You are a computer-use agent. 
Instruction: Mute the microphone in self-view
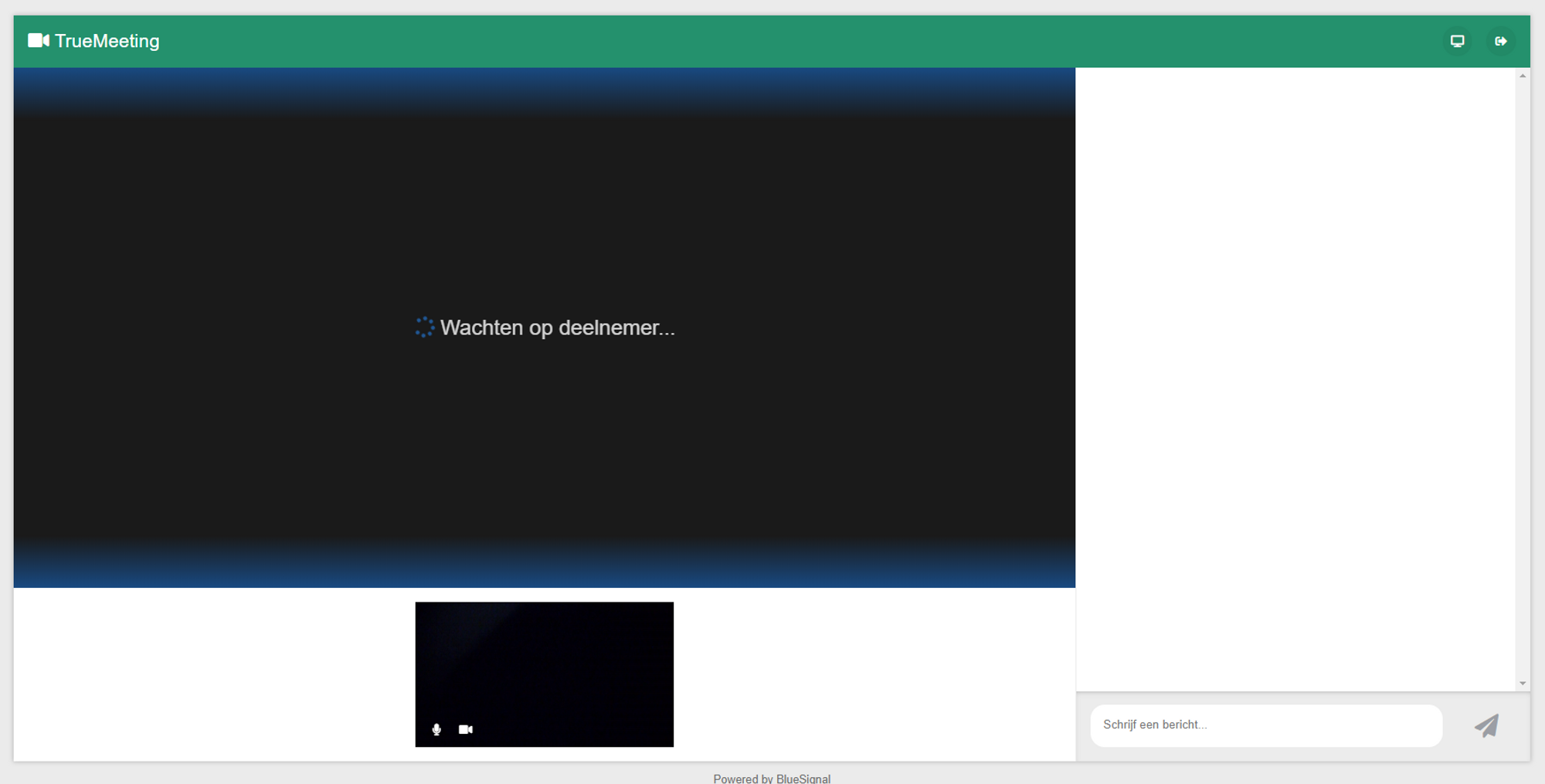coord(436,729)
